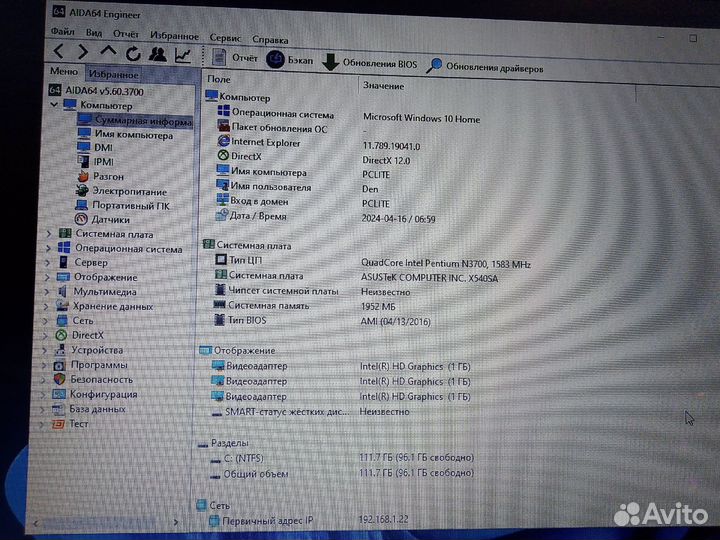Open the Отчёт menu in the menu bar

point(126,34)
